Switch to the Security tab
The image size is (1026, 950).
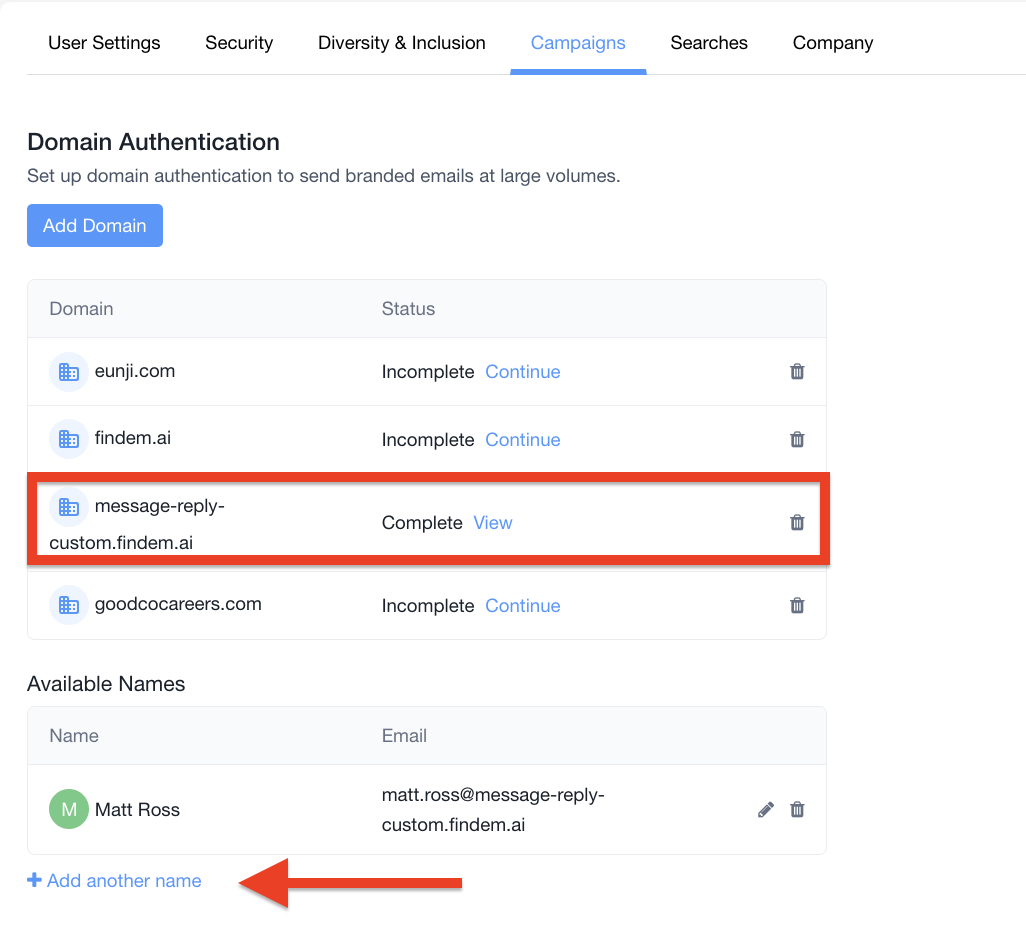[x=239, y=43]
